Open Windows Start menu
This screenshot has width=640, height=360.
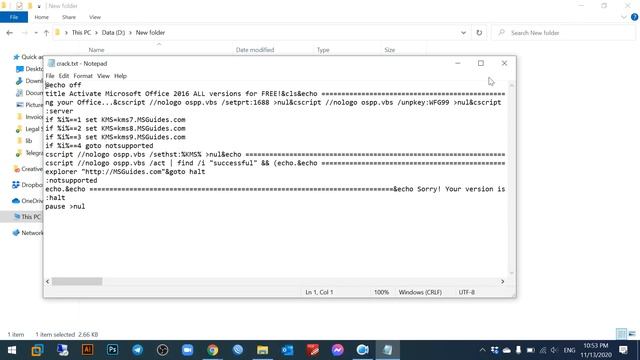pyautogui.click(x=12, y=350)
